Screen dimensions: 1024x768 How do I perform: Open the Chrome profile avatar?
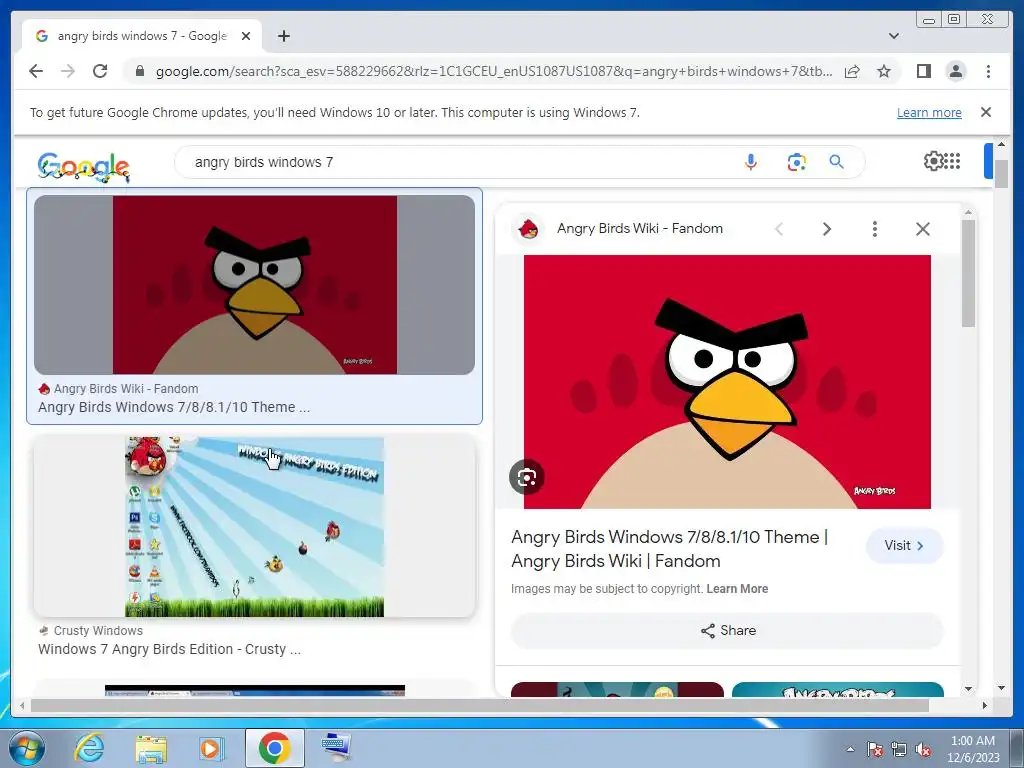pos(956,71)
